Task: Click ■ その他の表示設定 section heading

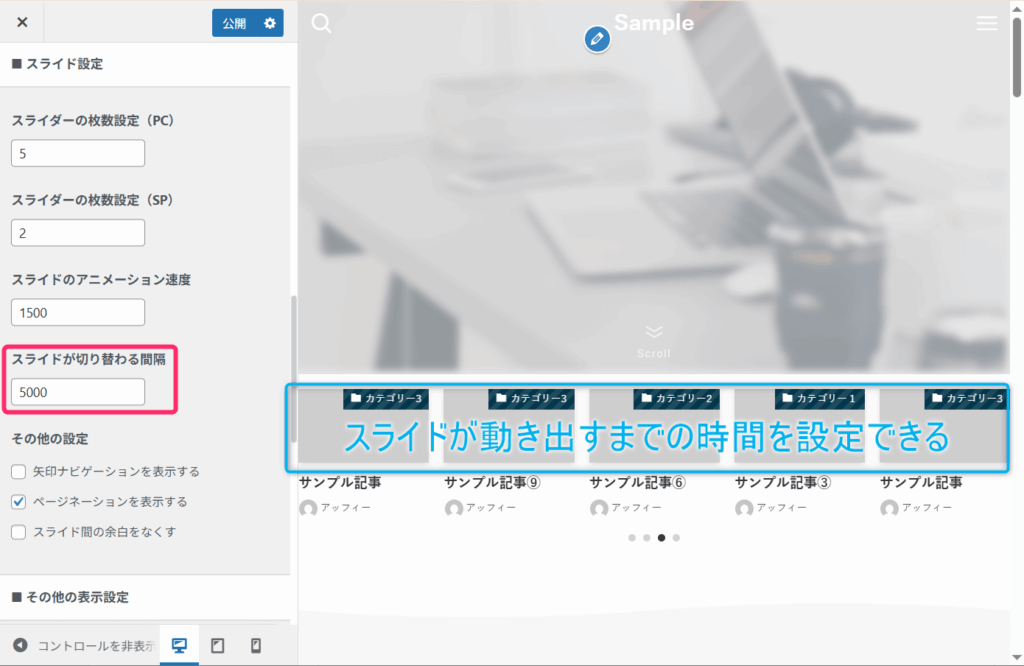Action: (x=71, y=597)
